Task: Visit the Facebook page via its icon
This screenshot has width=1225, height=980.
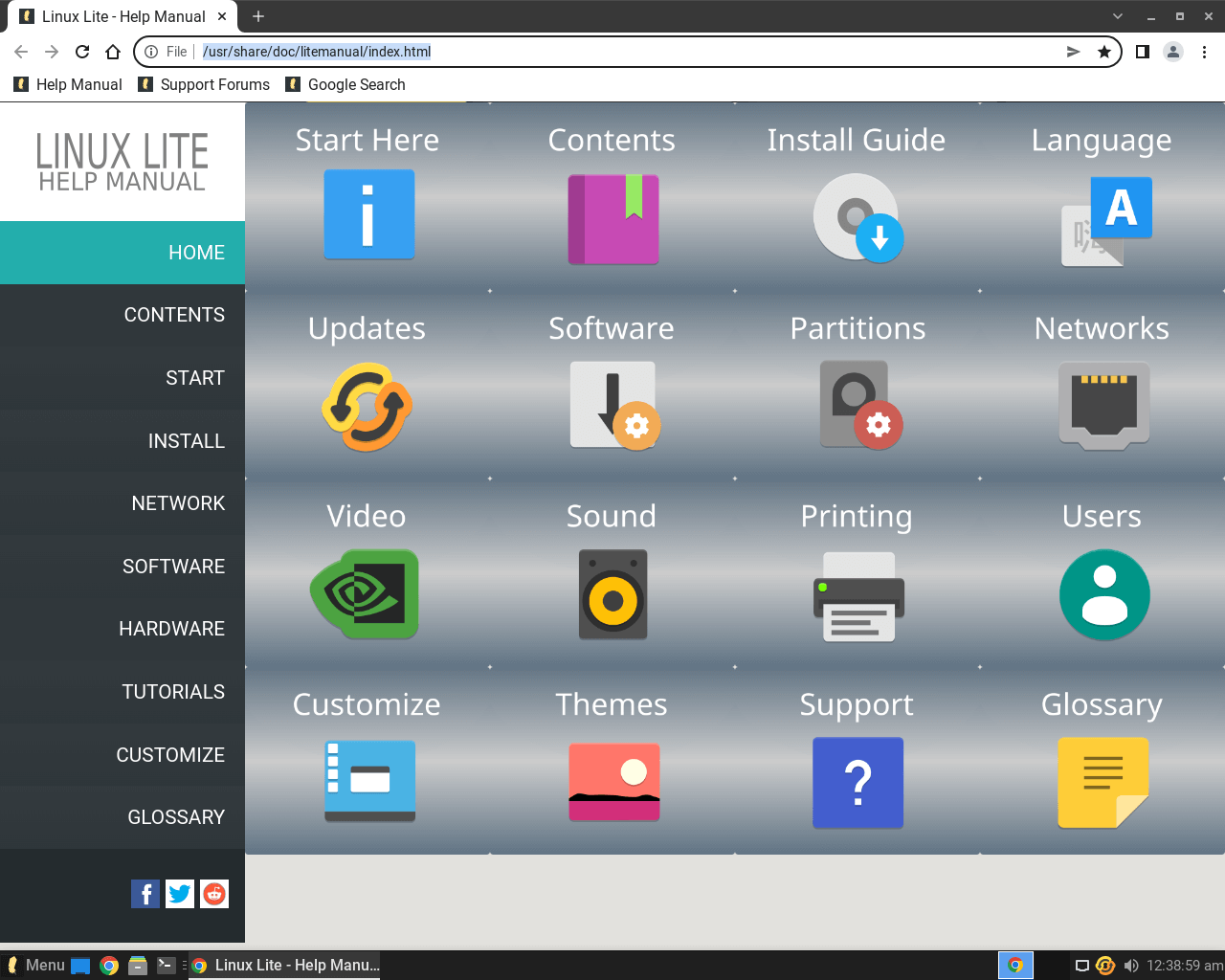Action: coord(145,893)
